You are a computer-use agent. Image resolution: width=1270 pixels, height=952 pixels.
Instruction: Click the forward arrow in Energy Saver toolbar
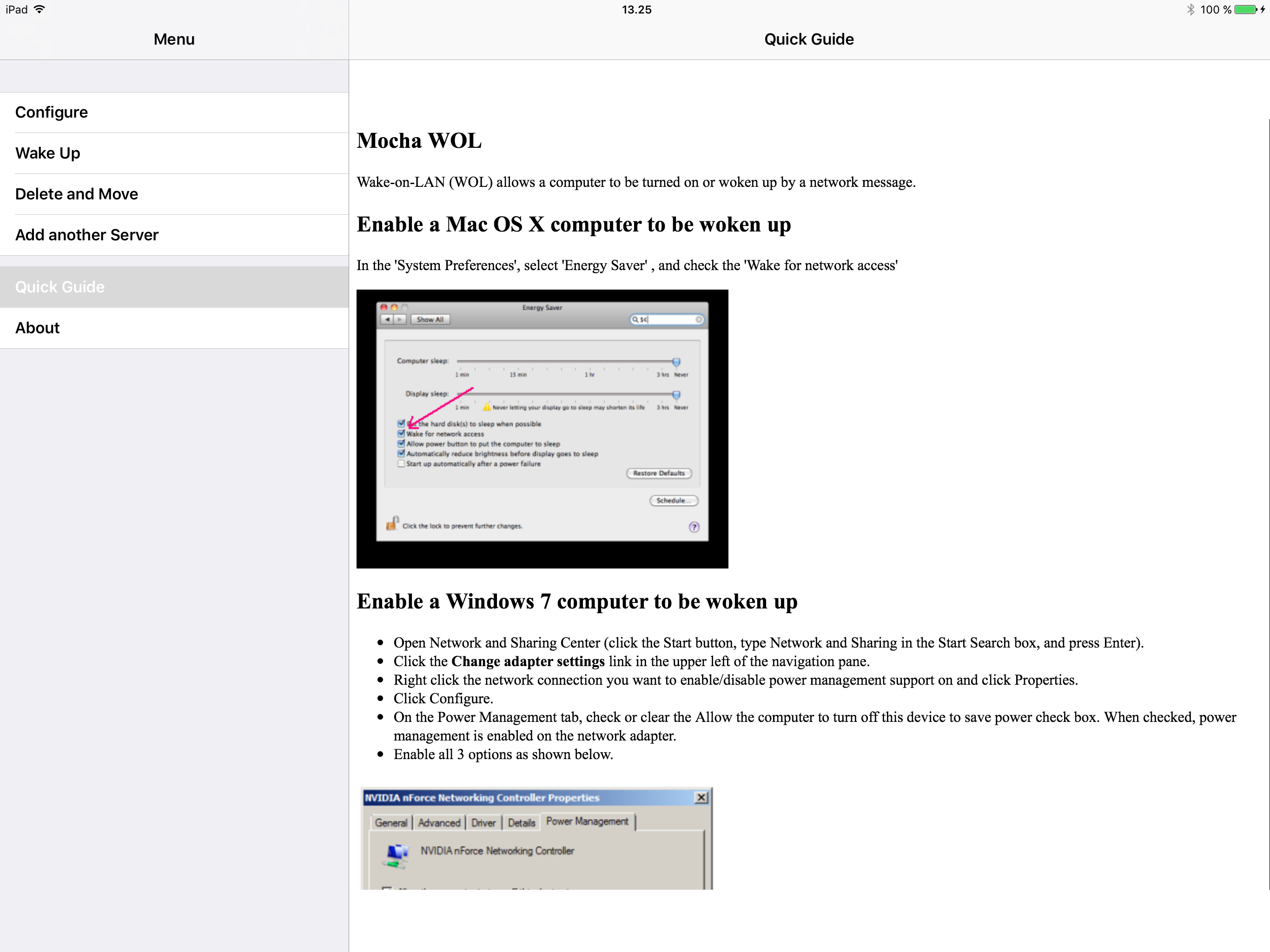(x=400, y=319)
